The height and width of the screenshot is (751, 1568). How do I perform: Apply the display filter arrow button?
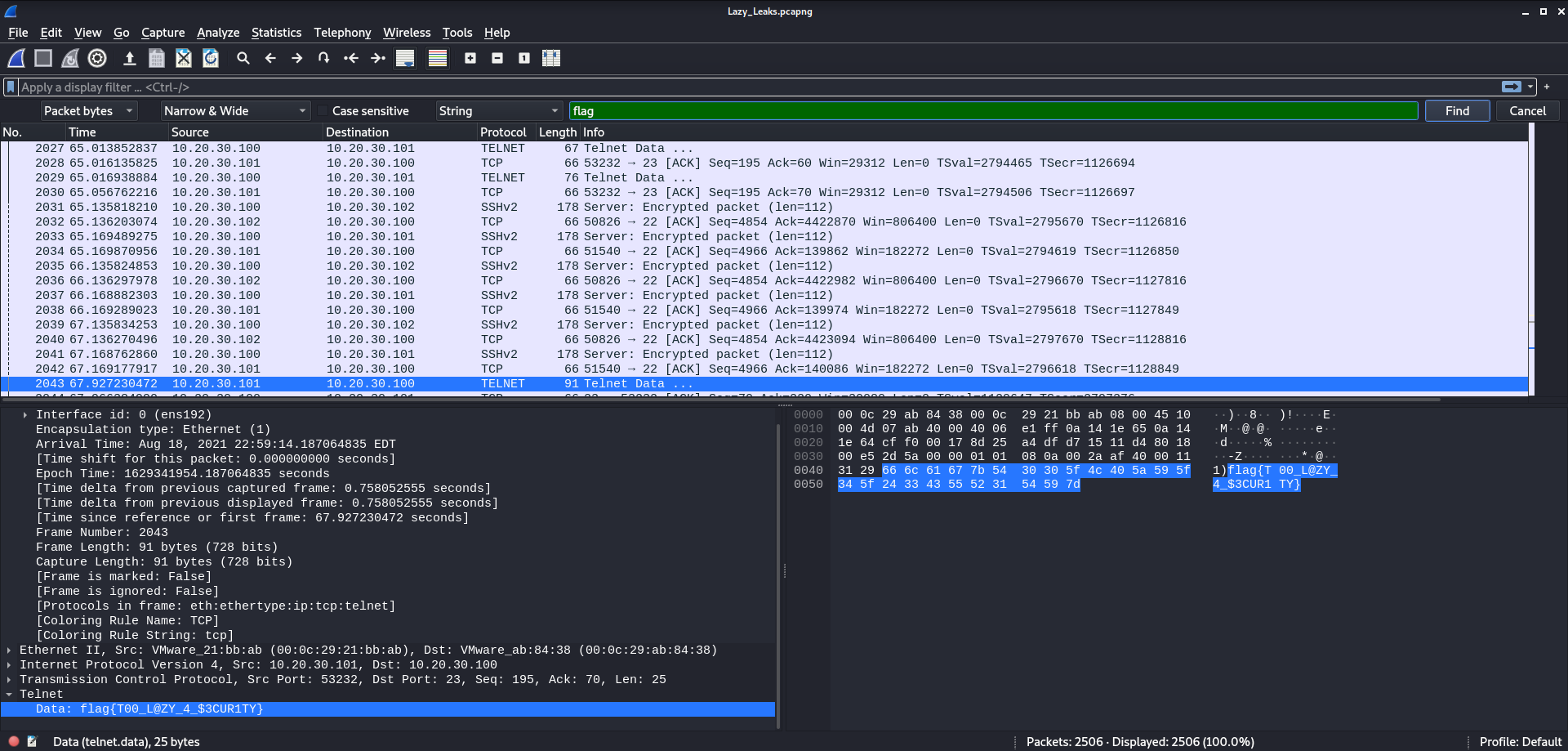[1511, 87]
